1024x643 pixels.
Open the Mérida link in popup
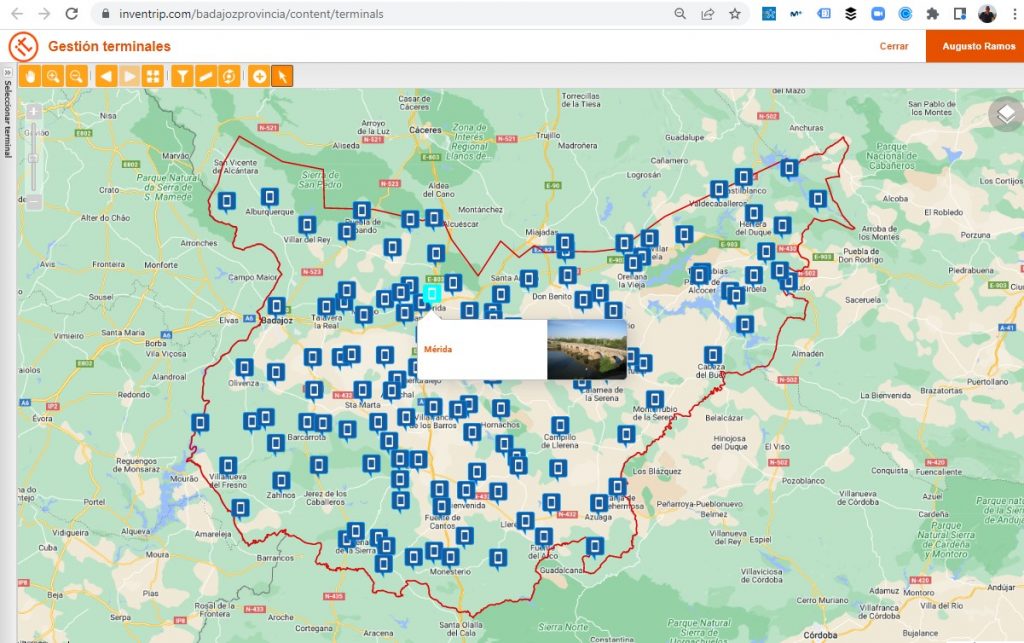438,349
